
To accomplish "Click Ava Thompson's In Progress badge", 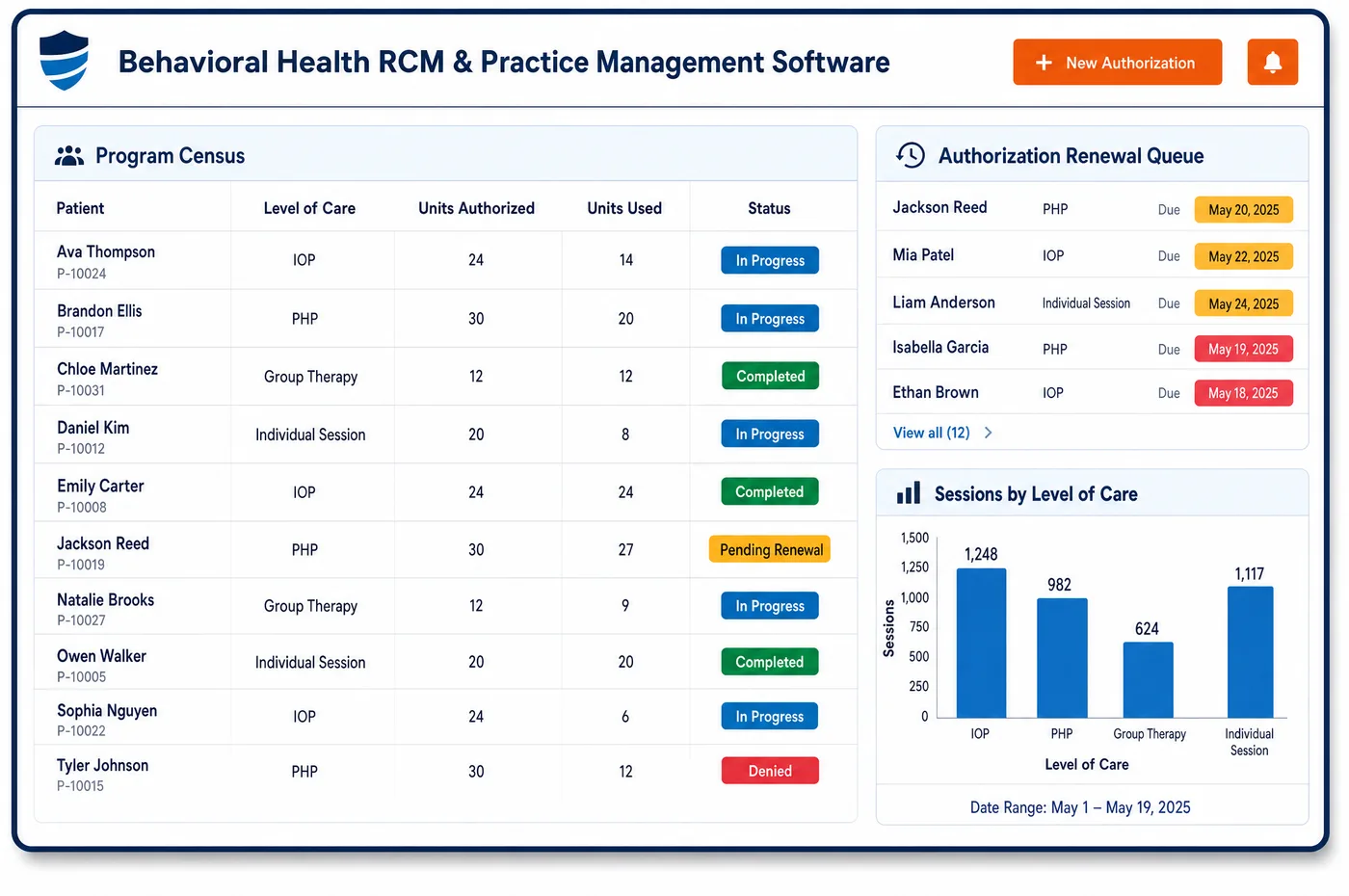I will (x=770, y=260).
